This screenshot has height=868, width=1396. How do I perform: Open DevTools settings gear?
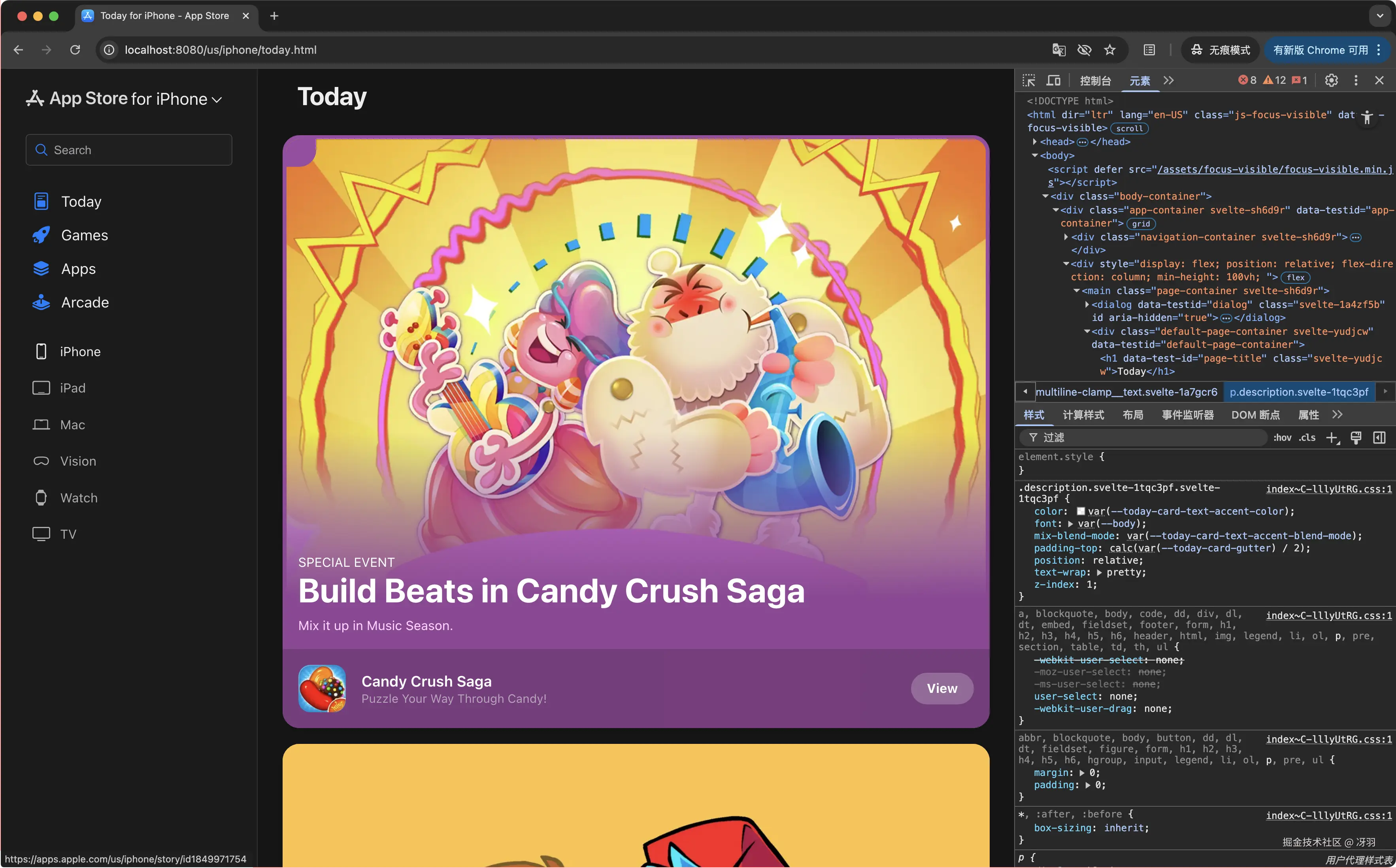tap(1331, 80)
